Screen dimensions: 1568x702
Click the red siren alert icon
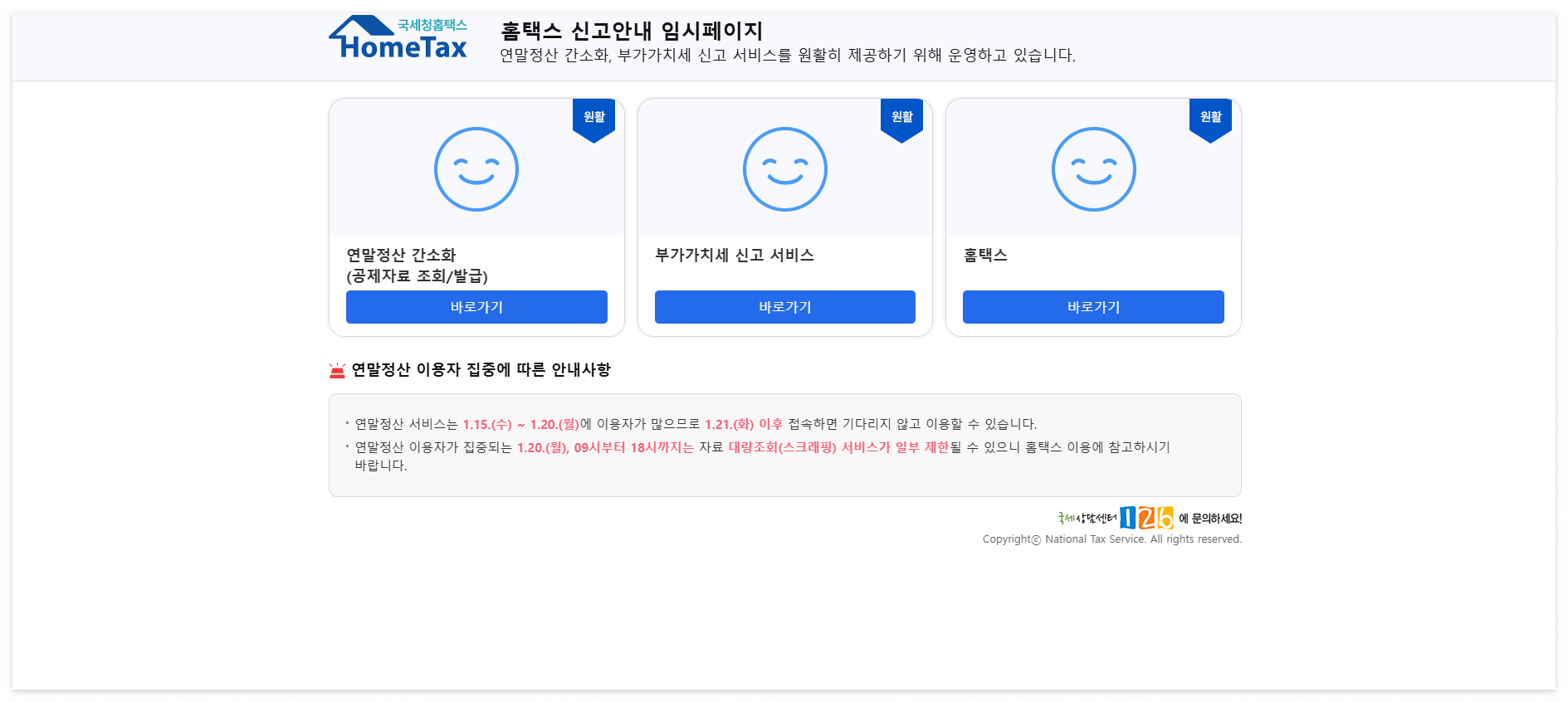pos(337,370)
